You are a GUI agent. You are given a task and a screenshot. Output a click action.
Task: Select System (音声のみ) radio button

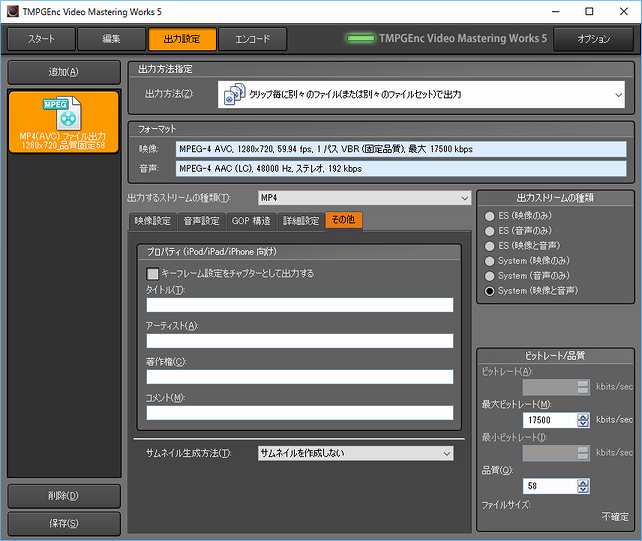click(489, 276)
